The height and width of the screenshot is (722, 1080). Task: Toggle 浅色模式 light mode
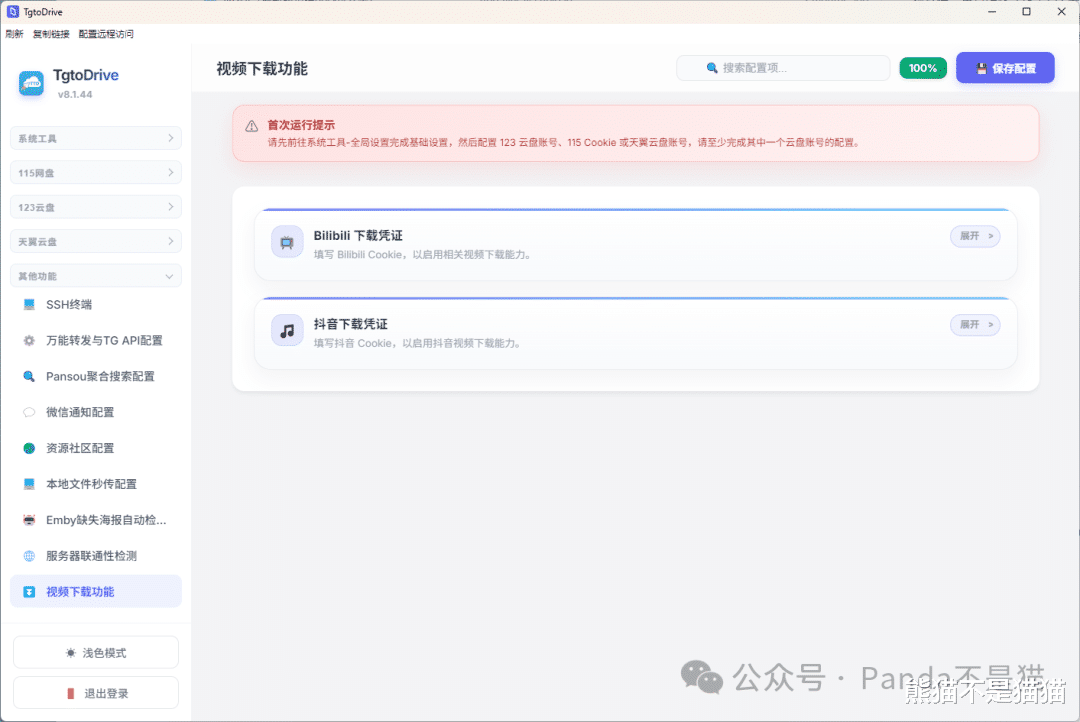coord(96,652)
